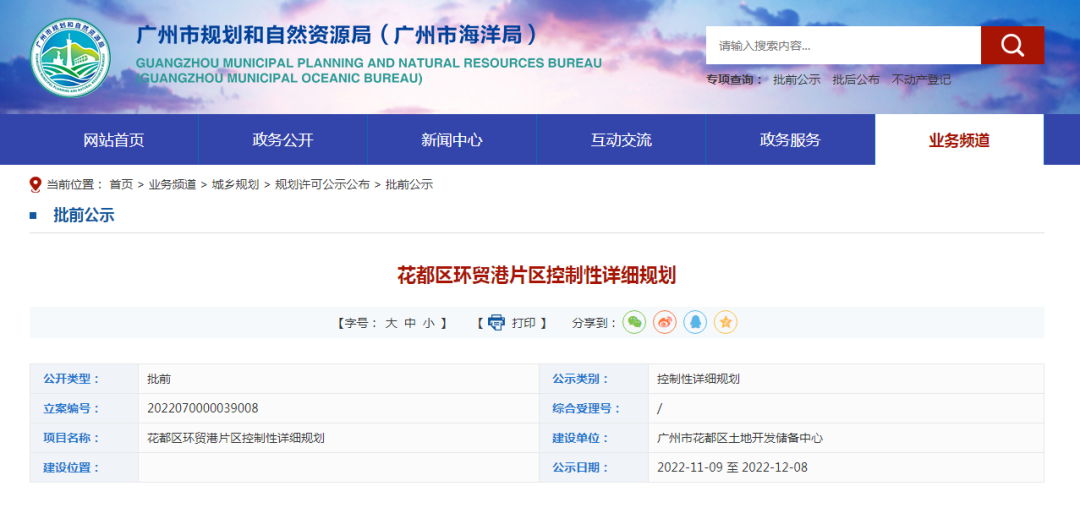Viewport: 1080px width, 508px height.
Task: Open 政务服务 navigation tab
Action: click(790, 140)
